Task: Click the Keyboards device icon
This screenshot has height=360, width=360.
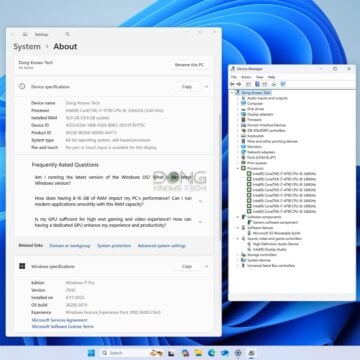Action: 244,136
